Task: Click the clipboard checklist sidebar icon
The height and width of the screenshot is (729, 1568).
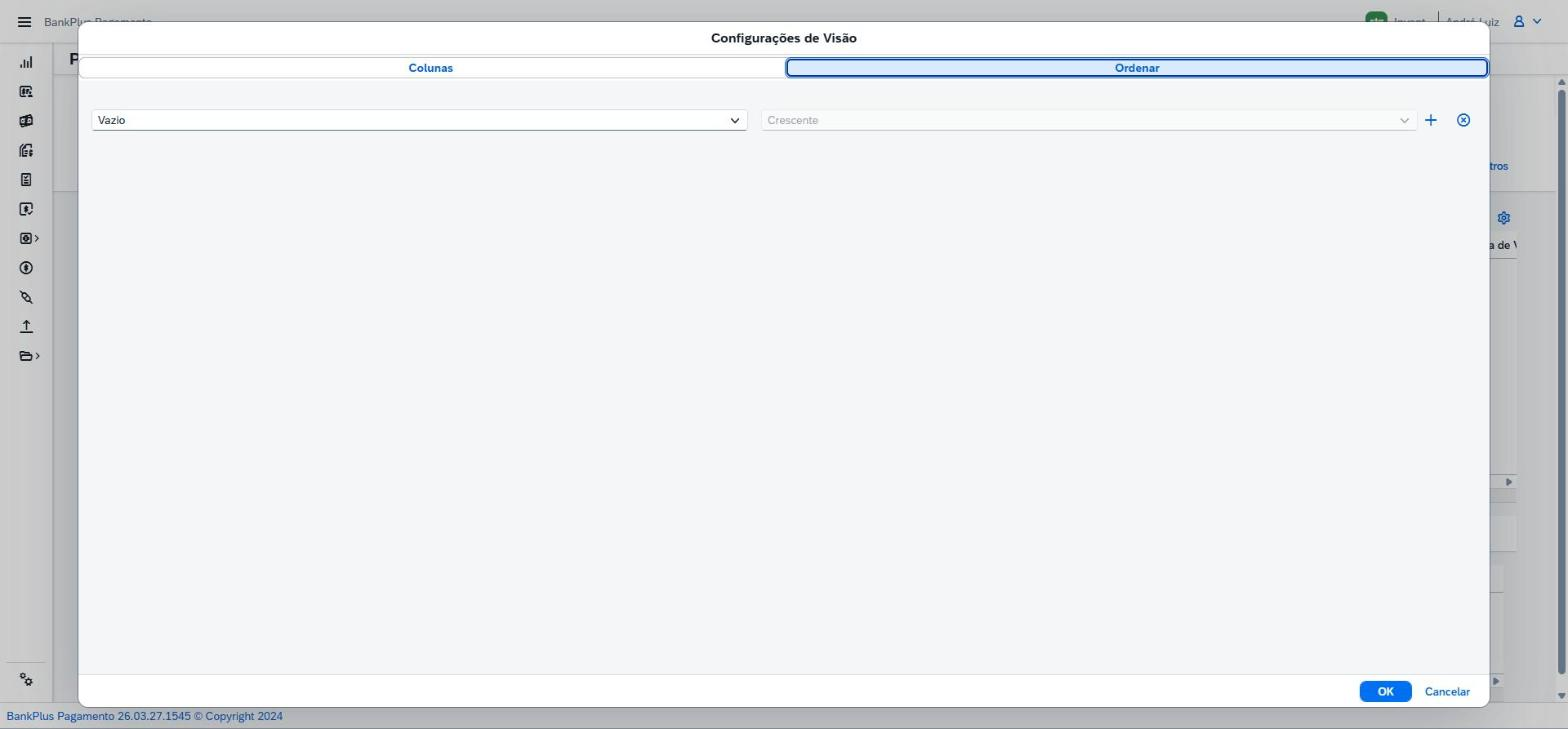Action: coord(26,180)
